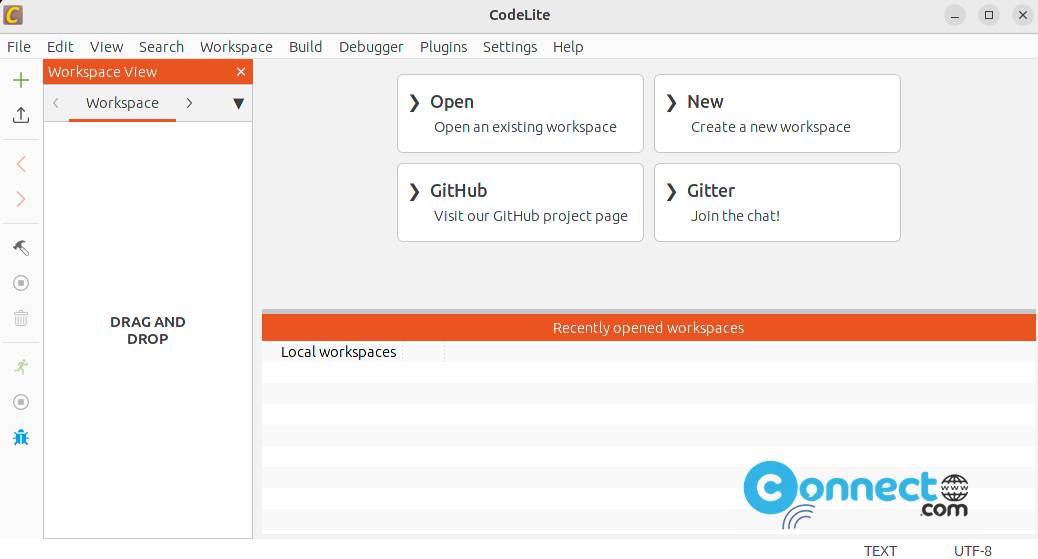Click the stop running program icon above the bug
This screenshot has width=1038, height=559.
[21, 402]
